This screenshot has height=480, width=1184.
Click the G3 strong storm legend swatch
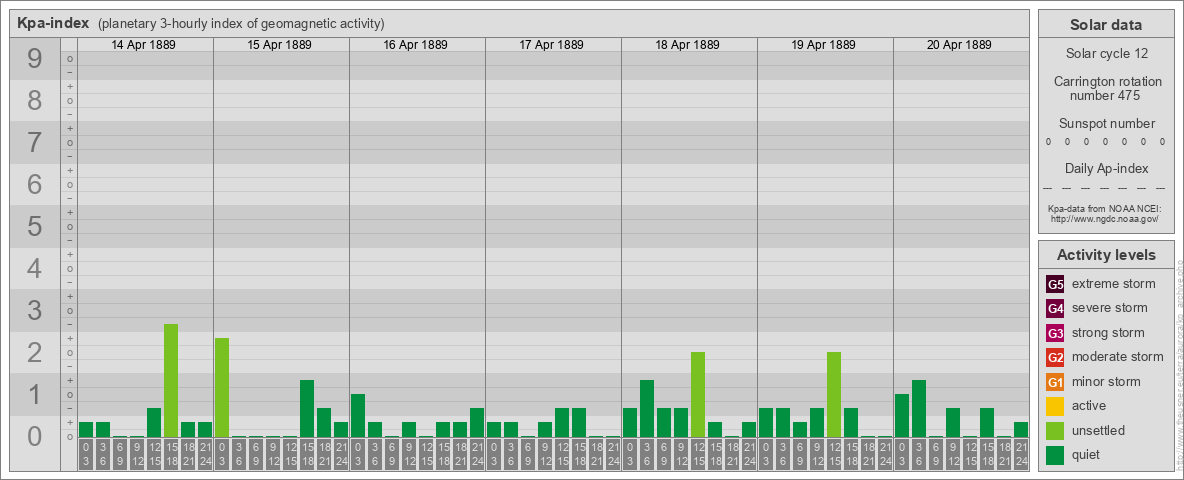[x=1055, y=333]
